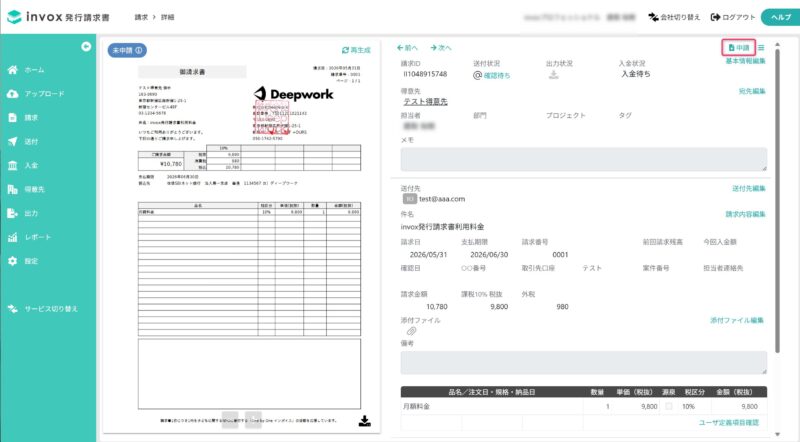This screenshot has width=800, height=442.
Task: Go to the 請求 sidebar section
Action: pyautogui.click(x=31, y=117)
